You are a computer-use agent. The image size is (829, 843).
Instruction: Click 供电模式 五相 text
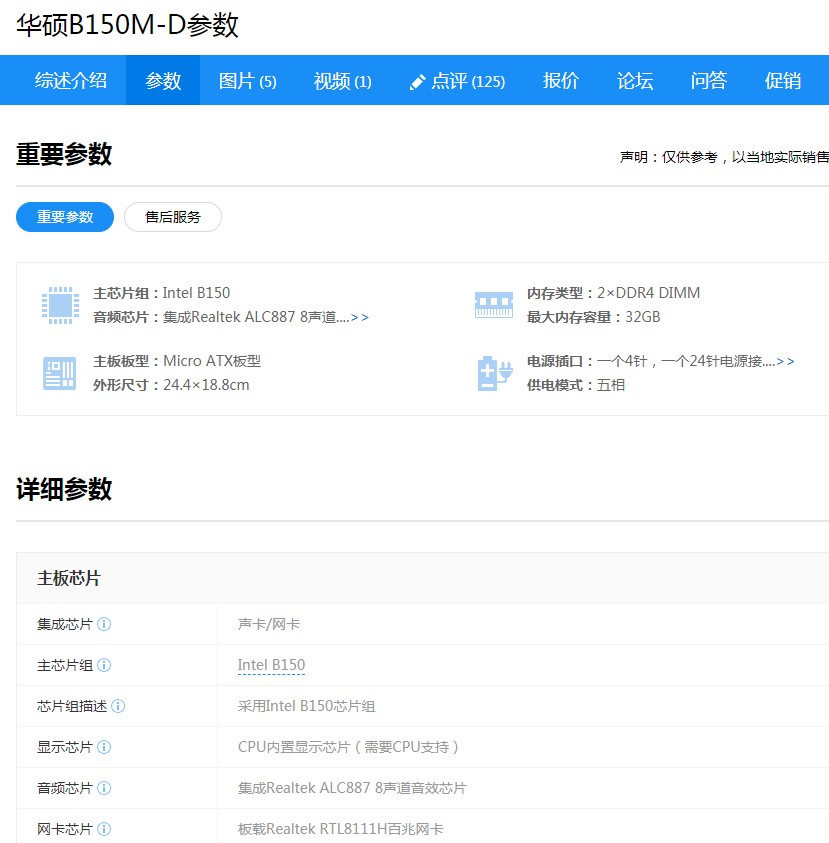pyautogui.click(x=576, y=385)
